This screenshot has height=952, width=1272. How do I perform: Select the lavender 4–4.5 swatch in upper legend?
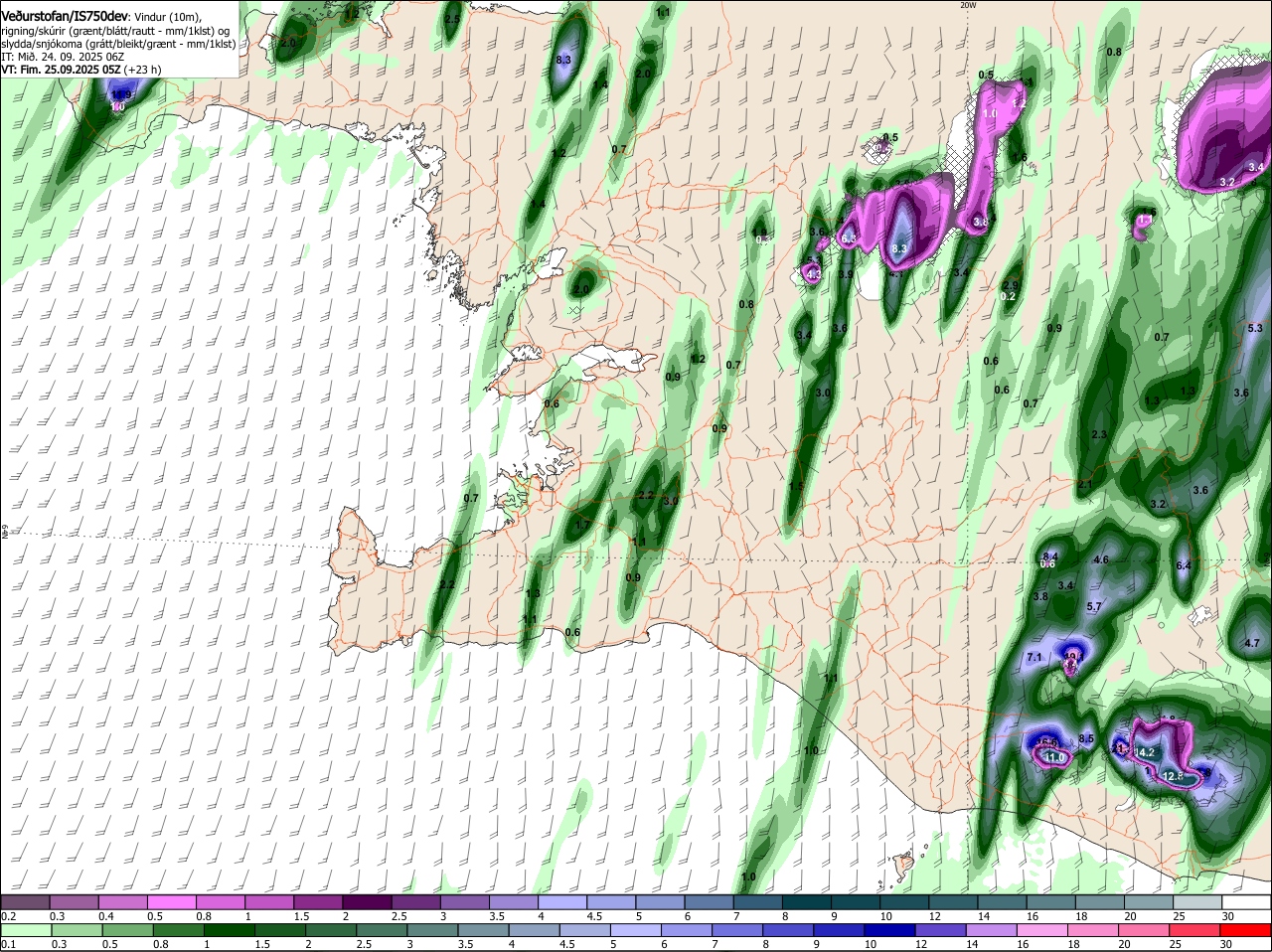click(561, 901)
